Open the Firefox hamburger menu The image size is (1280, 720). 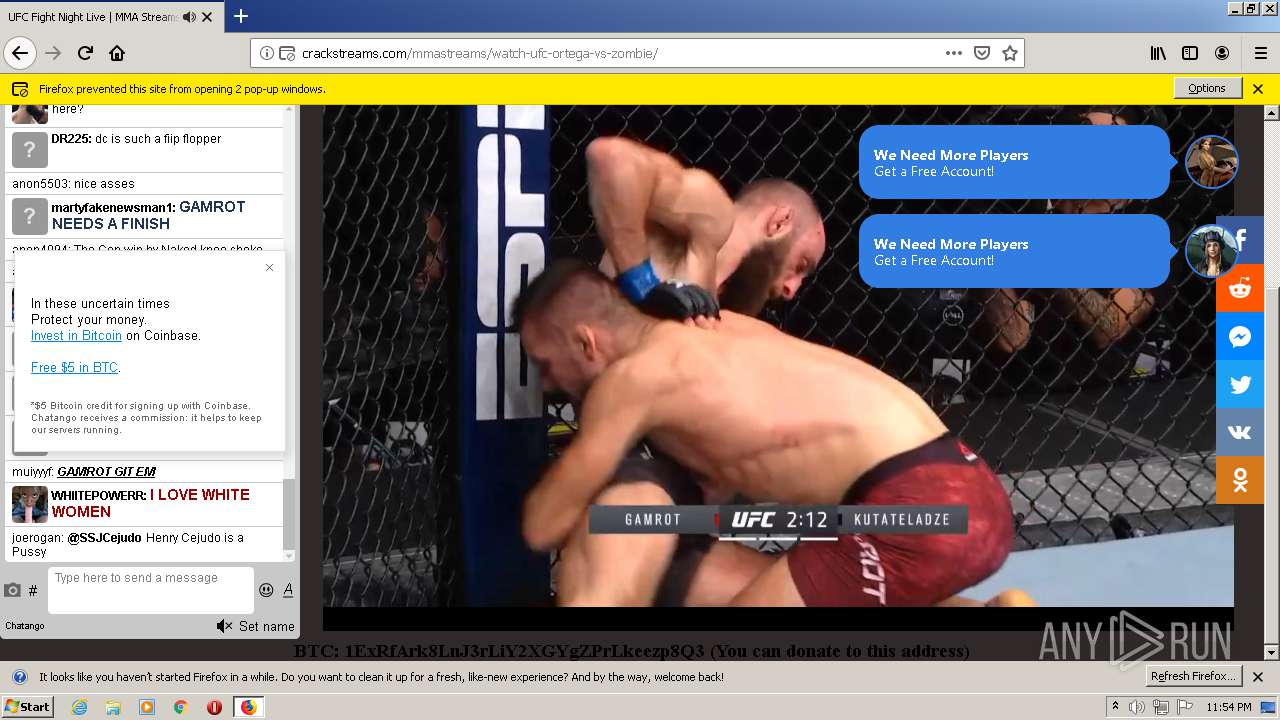pos(1260,53)
